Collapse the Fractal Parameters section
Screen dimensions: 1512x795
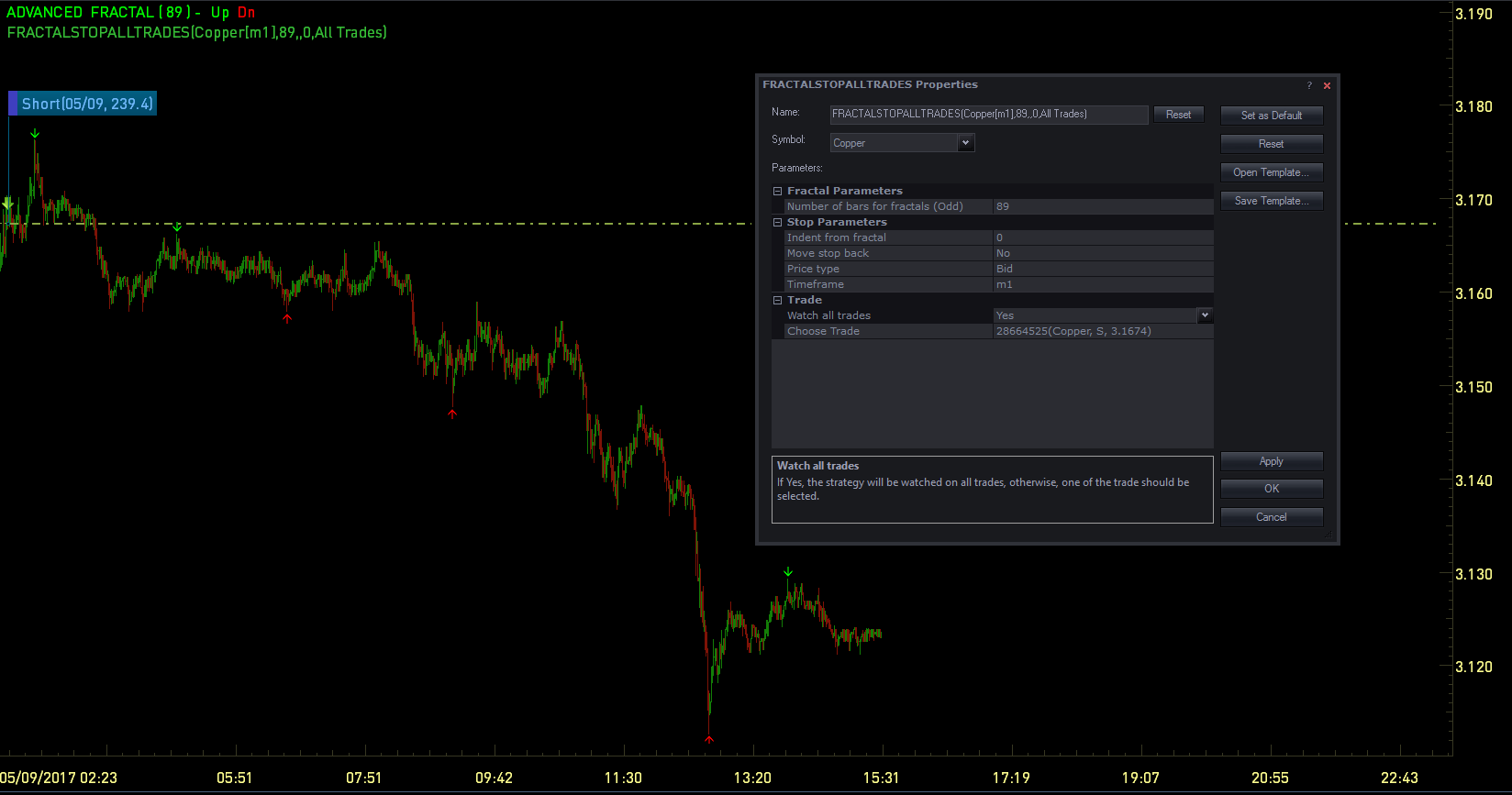click(778, 191)
